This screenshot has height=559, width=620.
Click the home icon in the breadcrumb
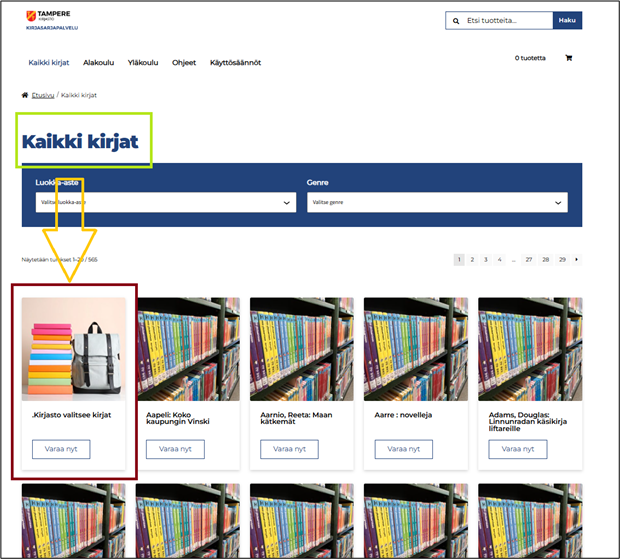[25, 95]
